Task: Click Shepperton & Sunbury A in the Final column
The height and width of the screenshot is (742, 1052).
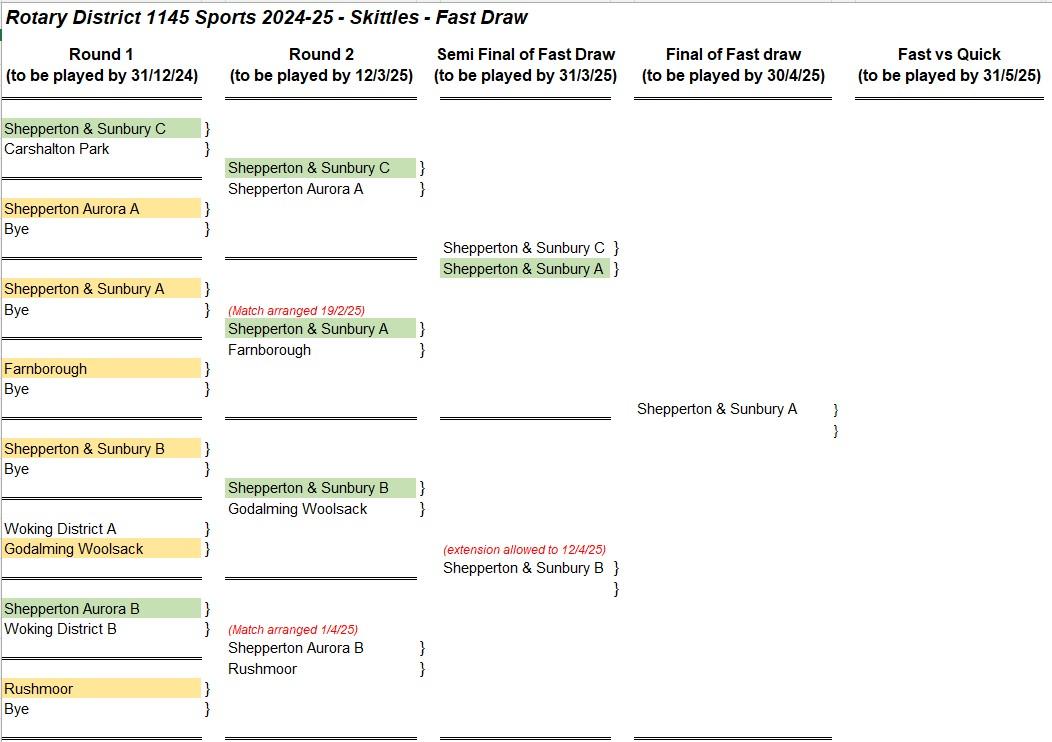Action: click(x=717, y=409)
